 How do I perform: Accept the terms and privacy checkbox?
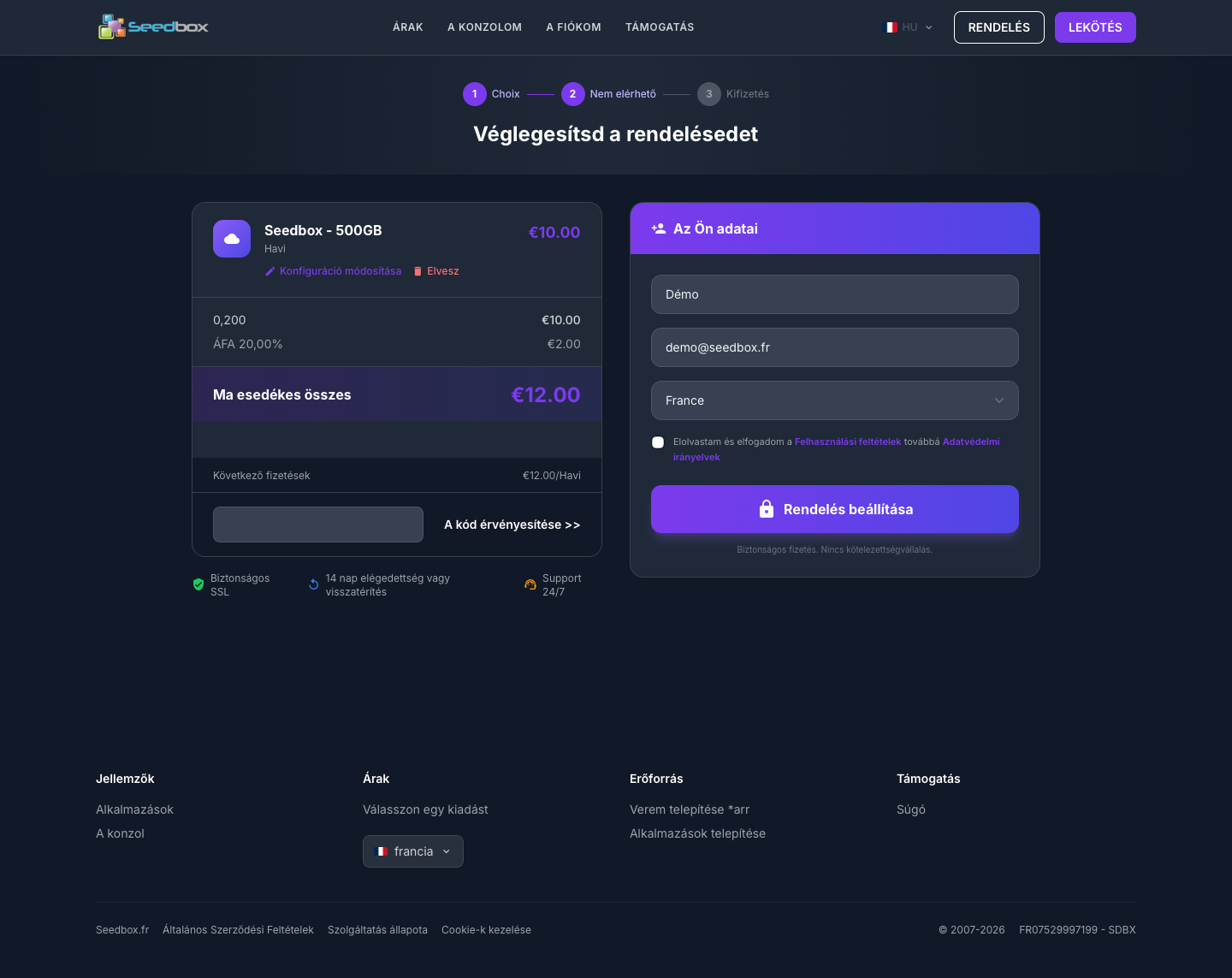click(x=658, y=442)
